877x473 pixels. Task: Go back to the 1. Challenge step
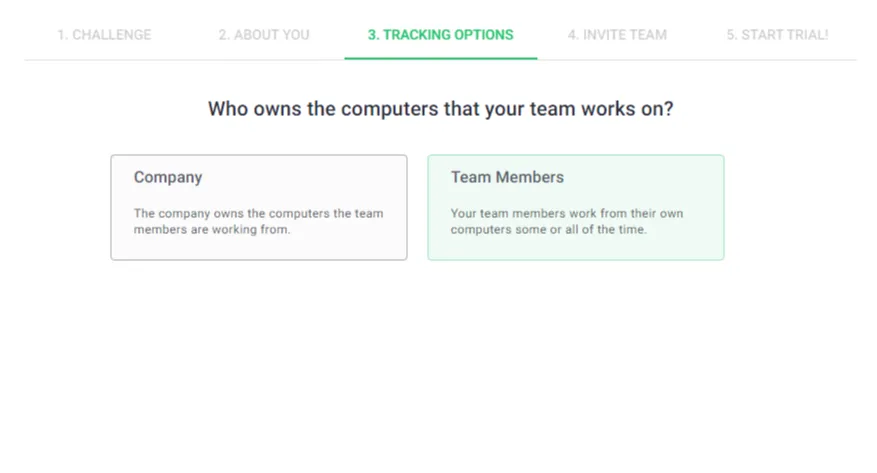[x=104, y=35]
